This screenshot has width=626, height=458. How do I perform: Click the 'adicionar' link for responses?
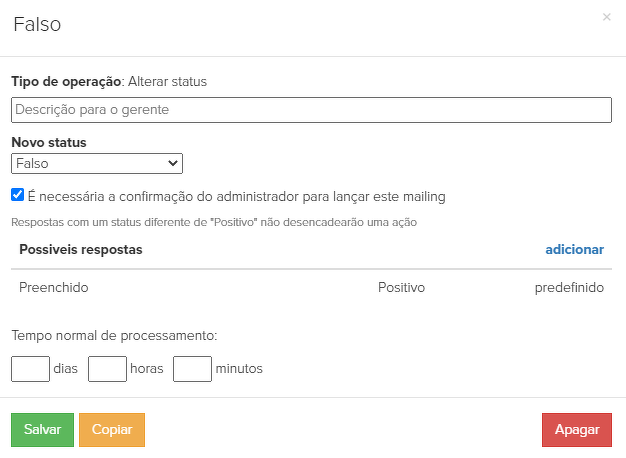574,249
